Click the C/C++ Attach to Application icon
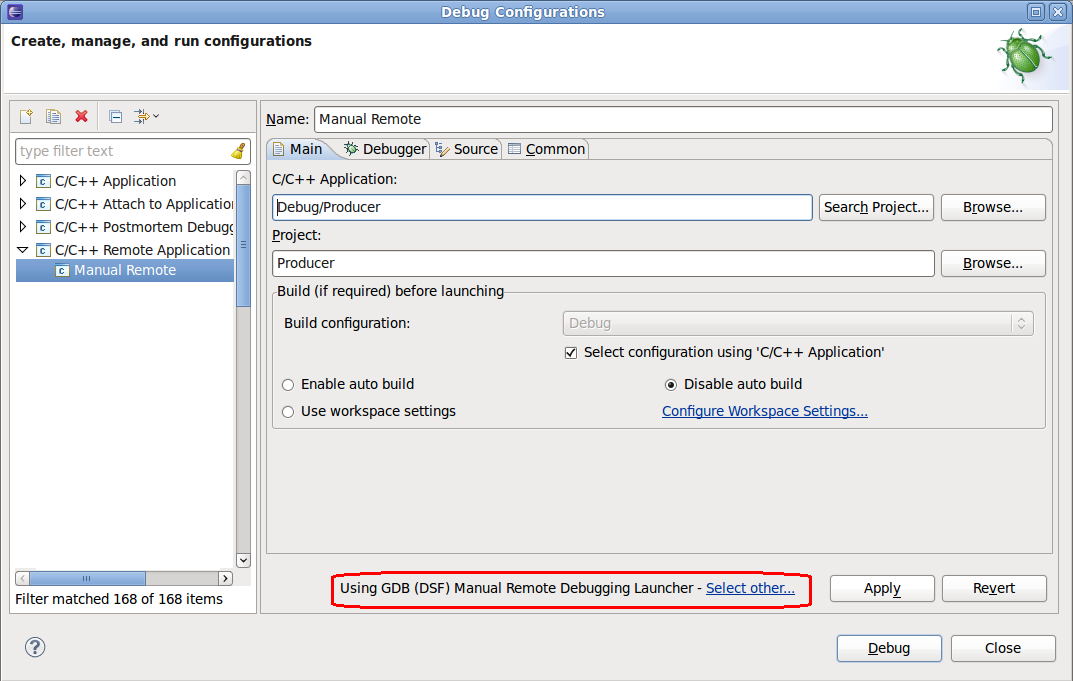The width and height of the screenshot is (1073, 681). coord(42,204)
